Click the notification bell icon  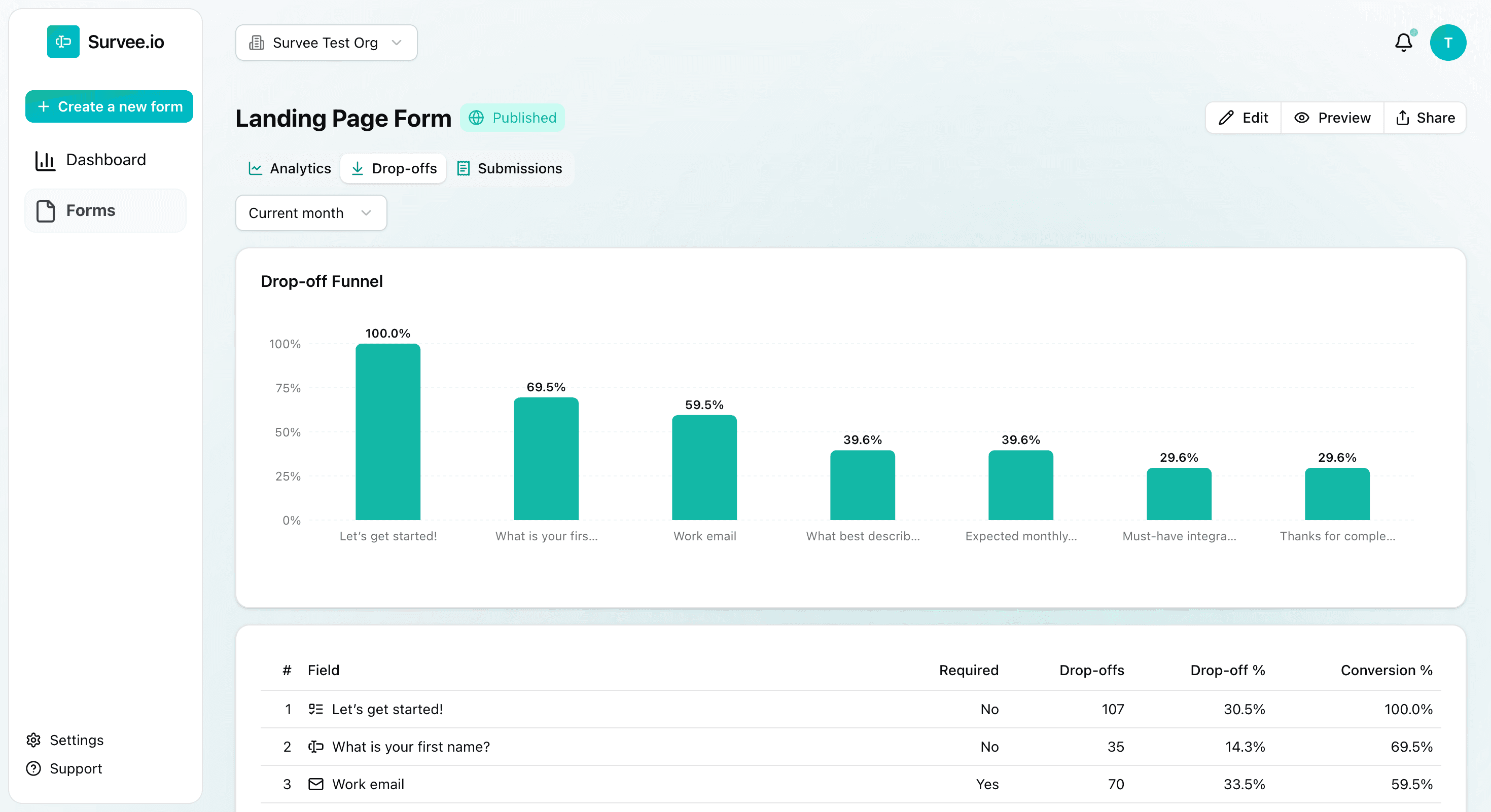[1403, 42]
